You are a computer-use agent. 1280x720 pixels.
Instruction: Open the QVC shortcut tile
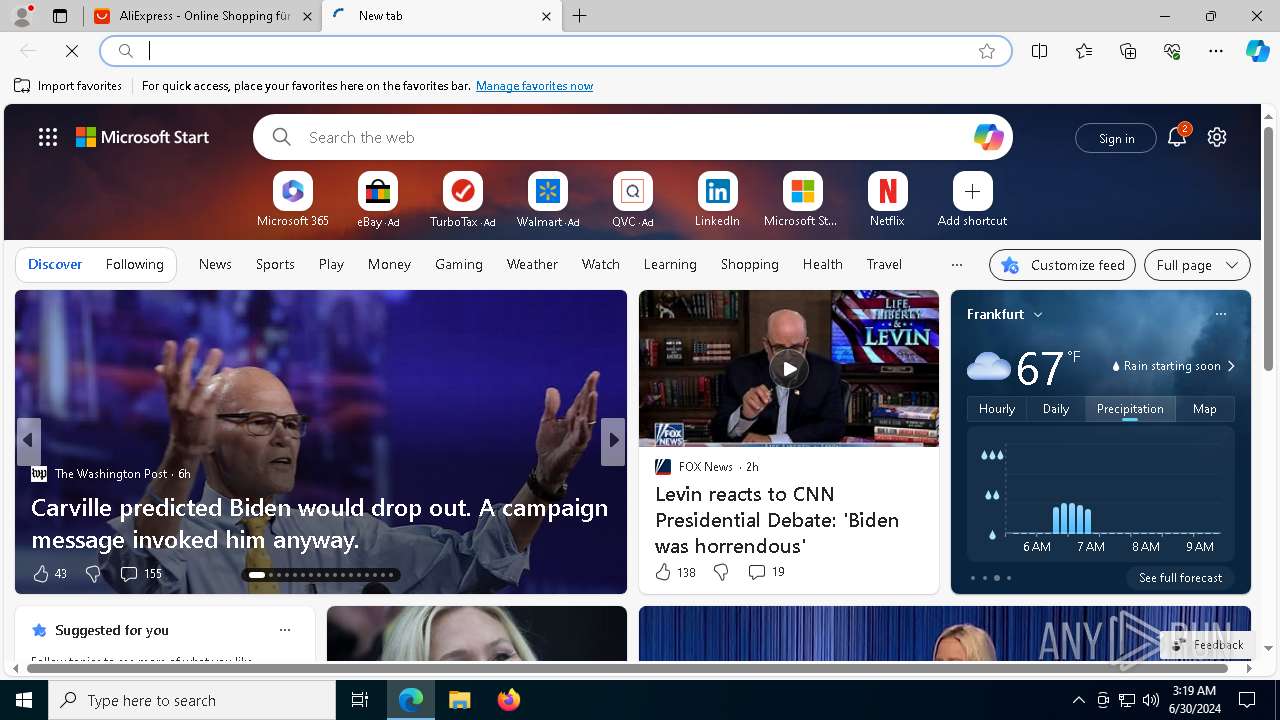click(x=632, y=191)
